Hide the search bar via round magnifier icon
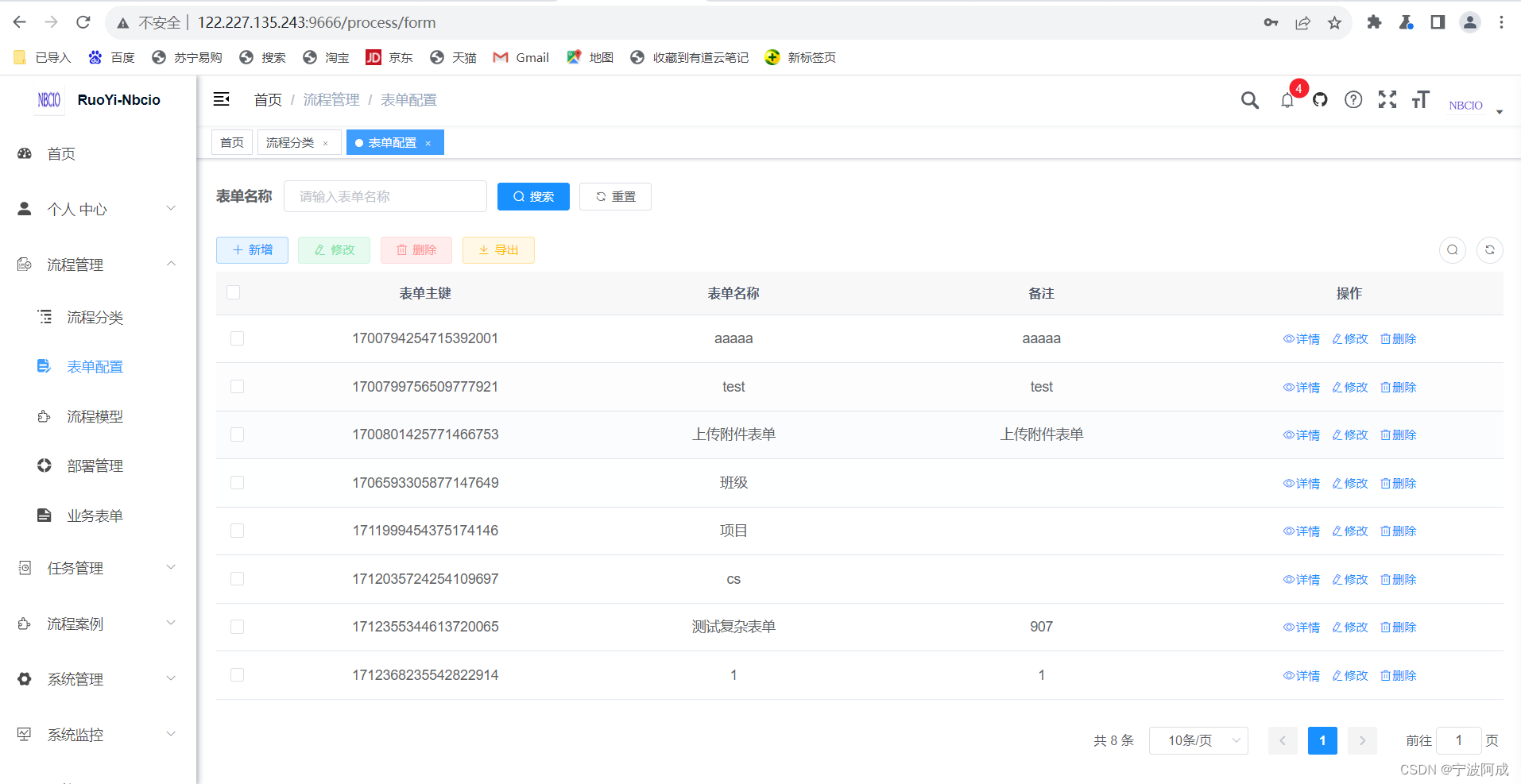 pyautogui.click(x=1453, y=250)
